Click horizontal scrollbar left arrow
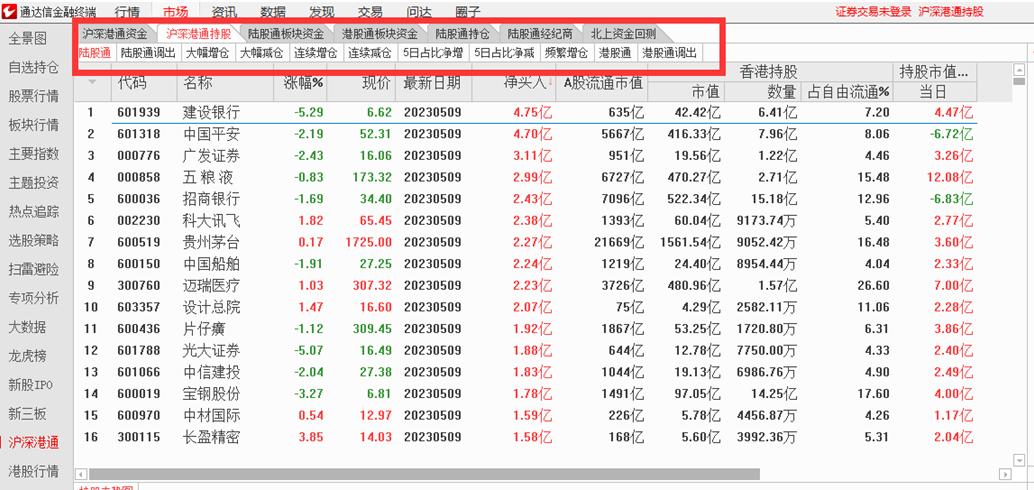1034x490 pixels. (81, 474)
